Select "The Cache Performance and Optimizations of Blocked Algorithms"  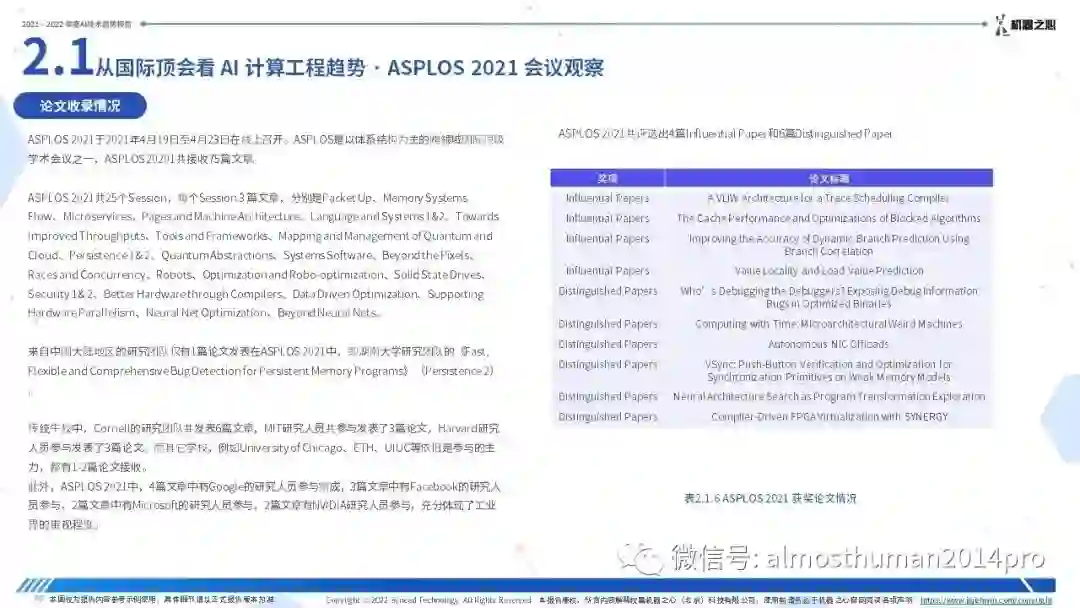click(828, 218)
